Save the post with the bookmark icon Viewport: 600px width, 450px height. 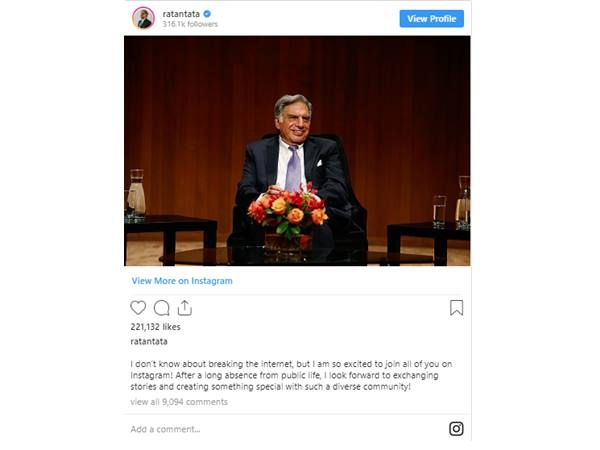coord(456,308)
